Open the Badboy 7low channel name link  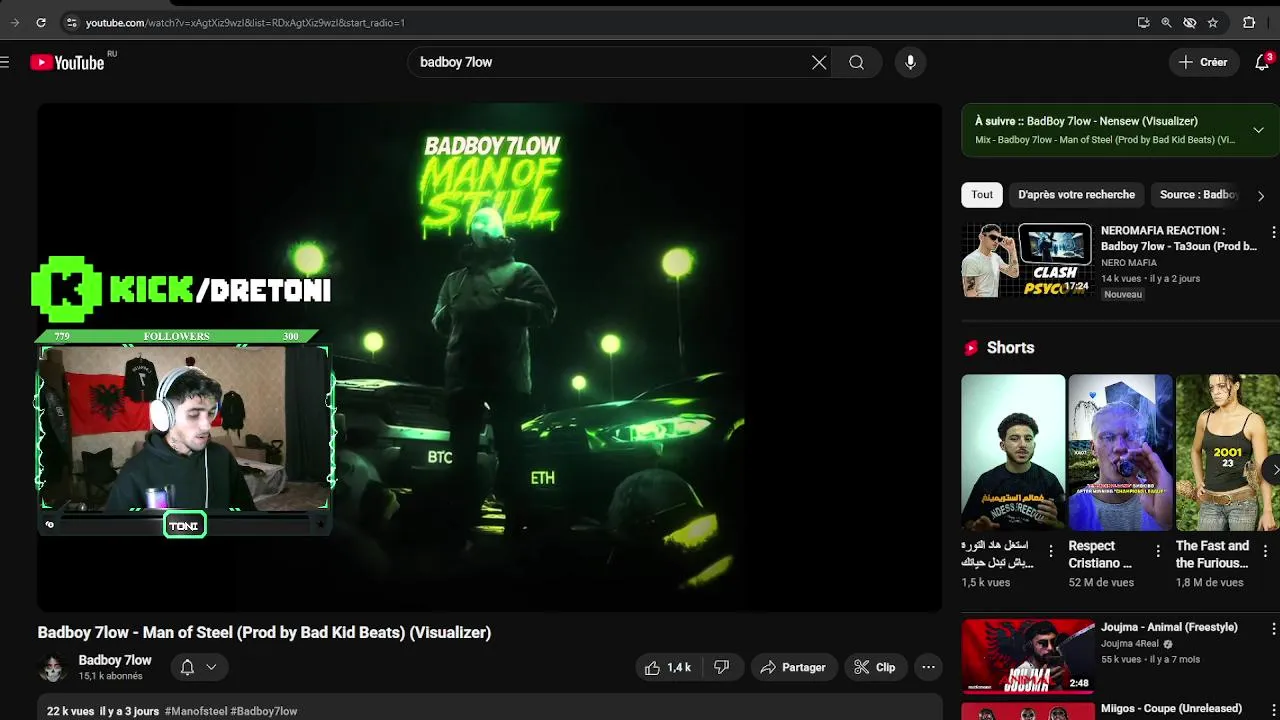coord(115,660)
